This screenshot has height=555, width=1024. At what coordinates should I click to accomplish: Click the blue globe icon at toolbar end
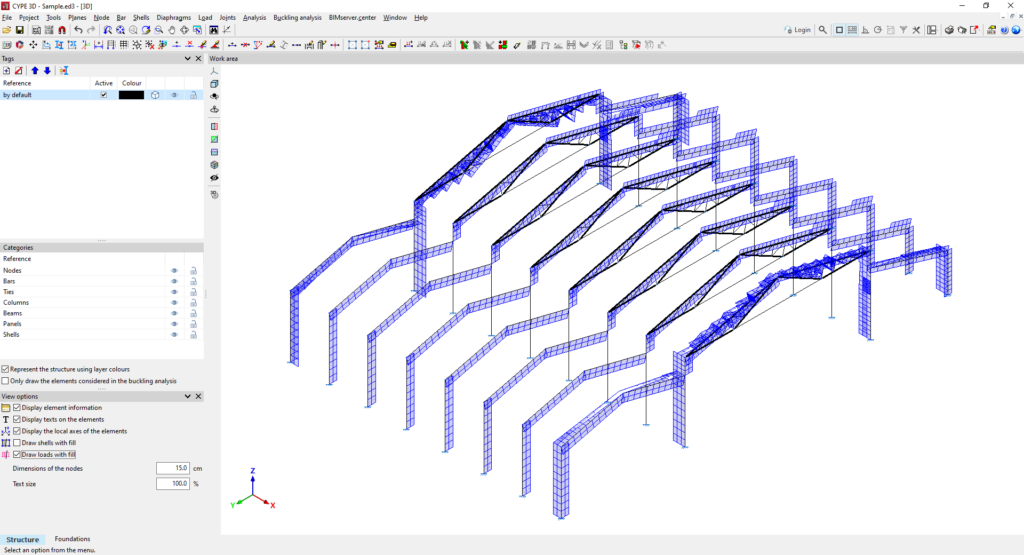[x=1016, y=30]
